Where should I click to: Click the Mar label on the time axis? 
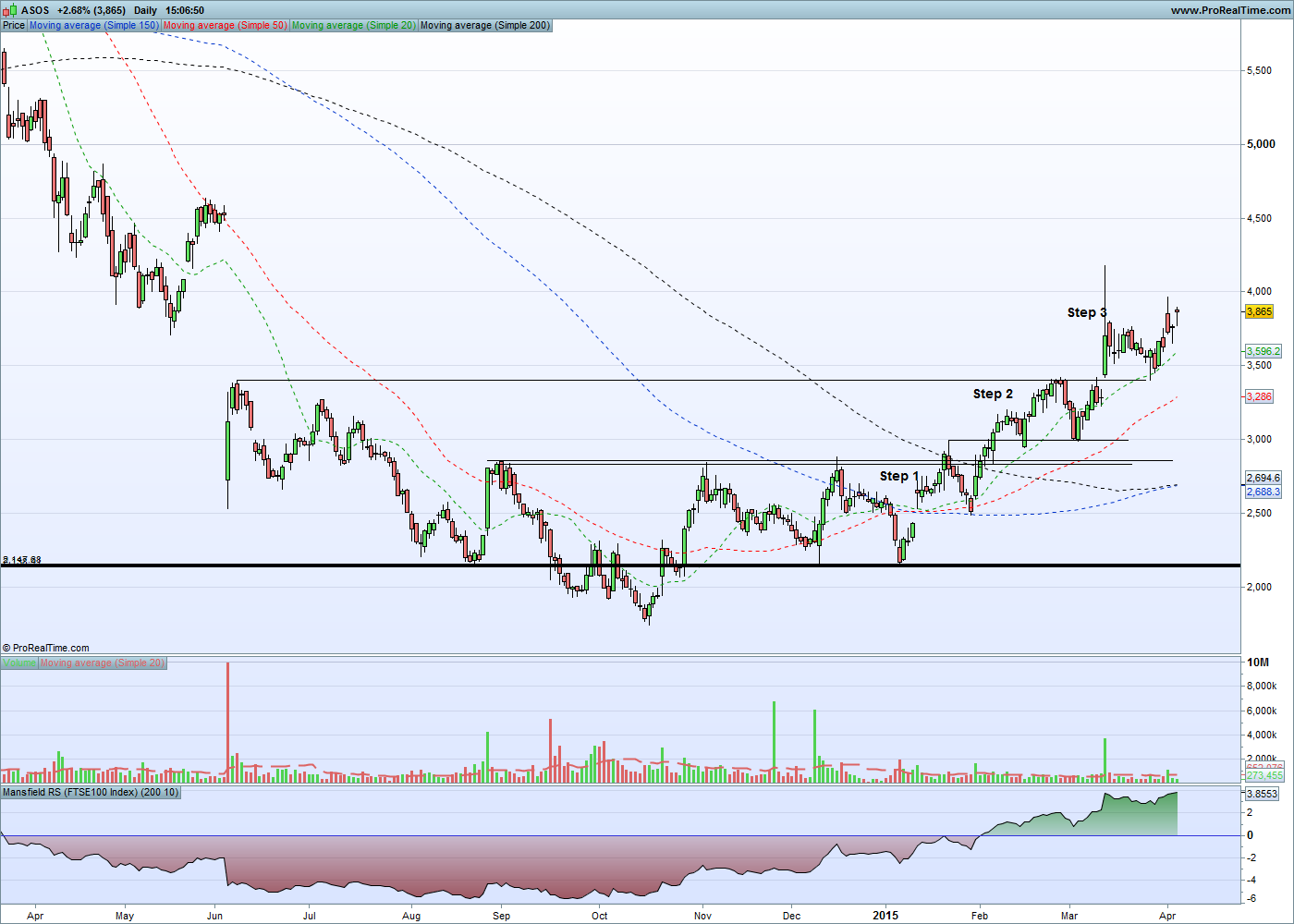(x=1069, y=917)
